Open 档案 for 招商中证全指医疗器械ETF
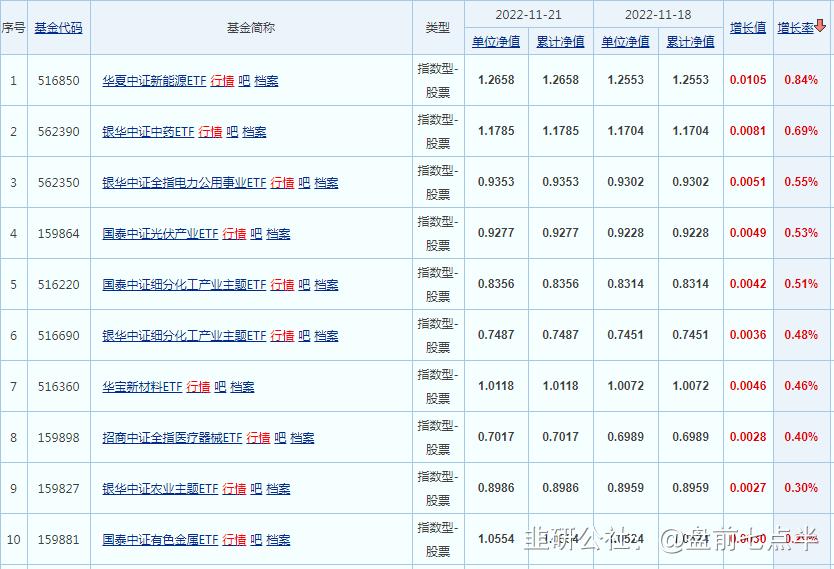Viewport: 834px width, 569px height. coord(302,438)
